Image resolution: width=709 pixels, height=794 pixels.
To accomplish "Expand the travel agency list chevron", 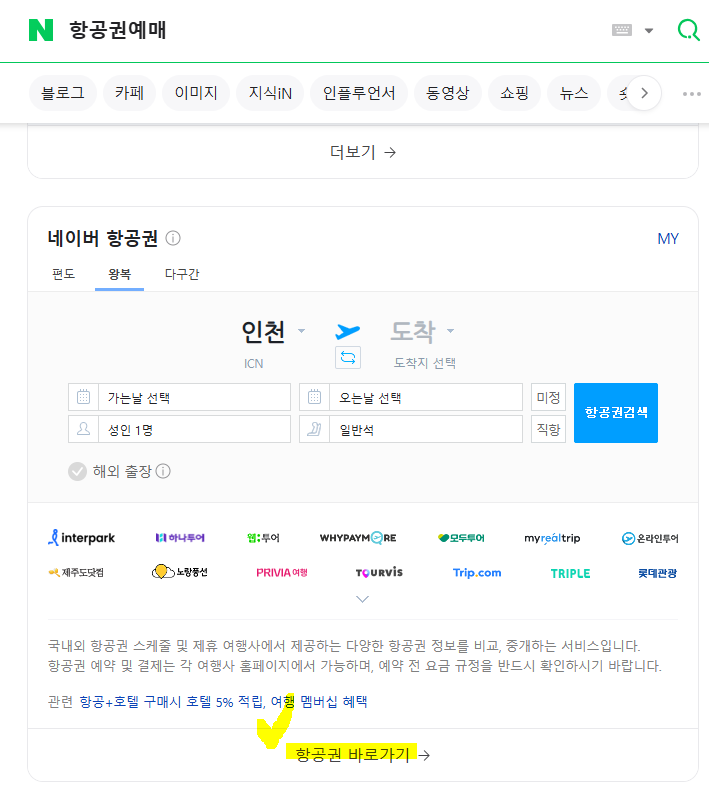I will tap(363, 599).
